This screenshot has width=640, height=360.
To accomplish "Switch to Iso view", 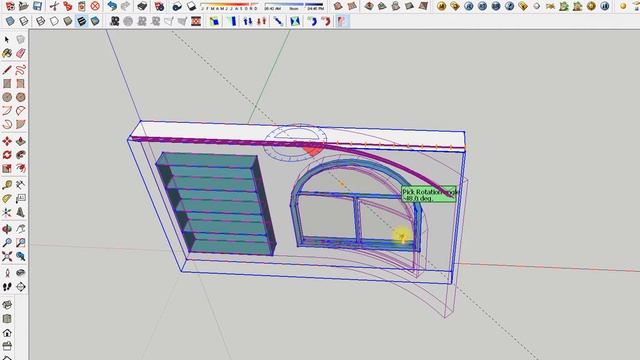I will click(x=7, y=305).
